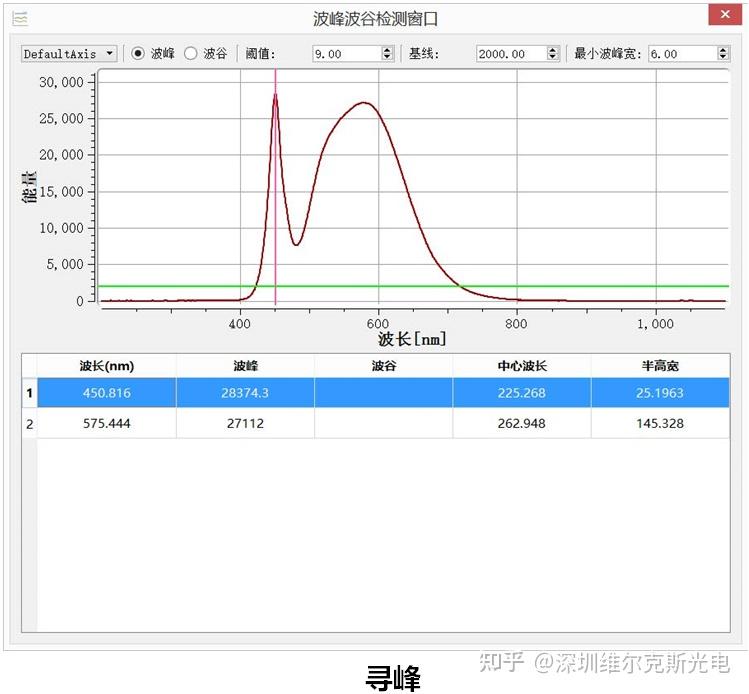Increase the 最小波峰宽 value with up arrow
The width and height of the screenshot is (749, 694).
pyautogui.click(x=723, y=50)
